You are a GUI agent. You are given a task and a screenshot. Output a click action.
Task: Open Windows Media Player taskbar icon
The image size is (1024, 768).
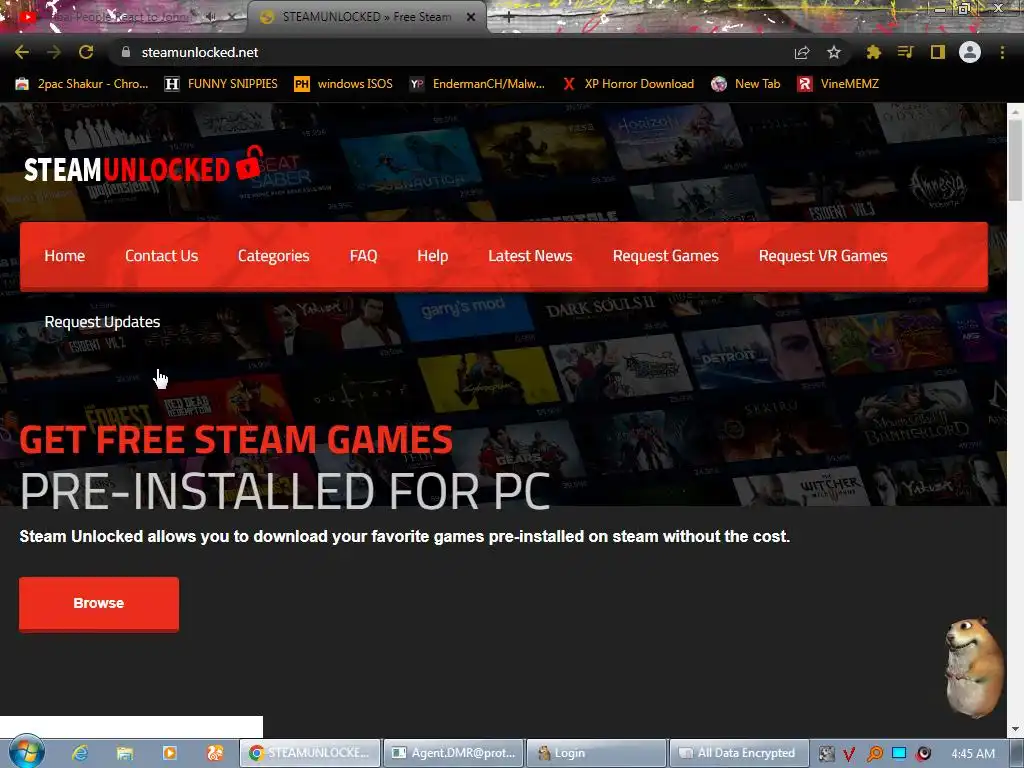(170, 753)
